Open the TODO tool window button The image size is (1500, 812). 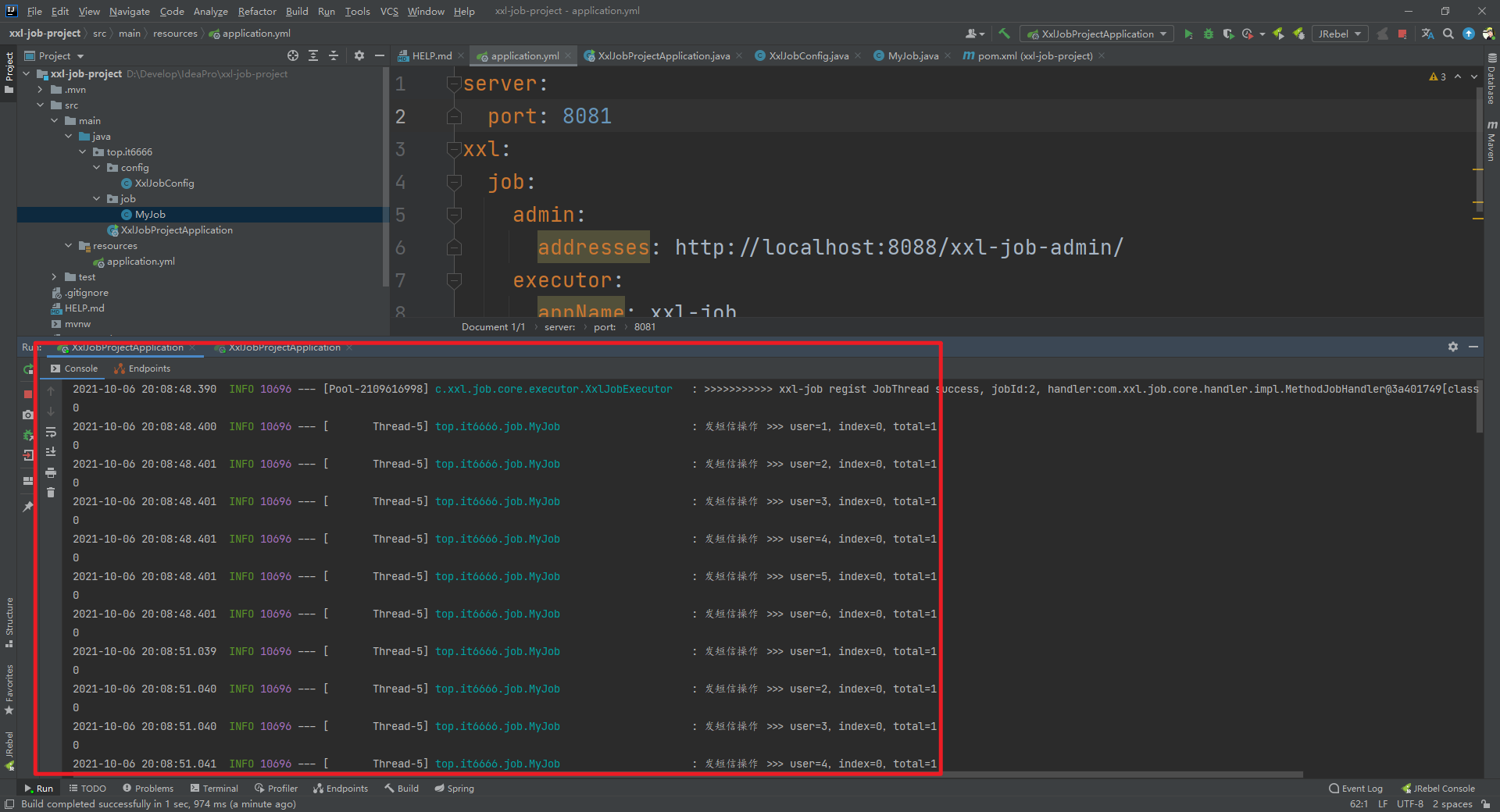[x=87, y=789]
